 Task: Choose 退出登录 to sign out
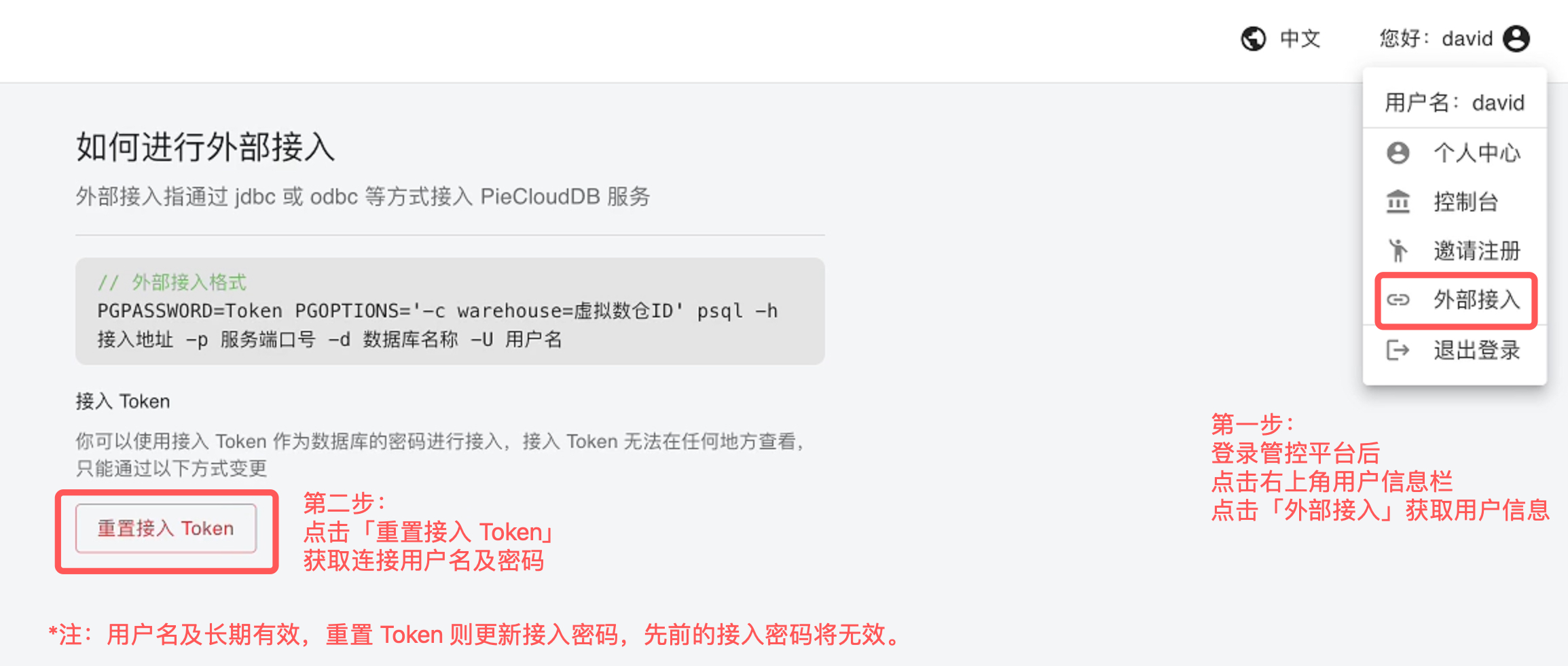[x=1455, y=350]
